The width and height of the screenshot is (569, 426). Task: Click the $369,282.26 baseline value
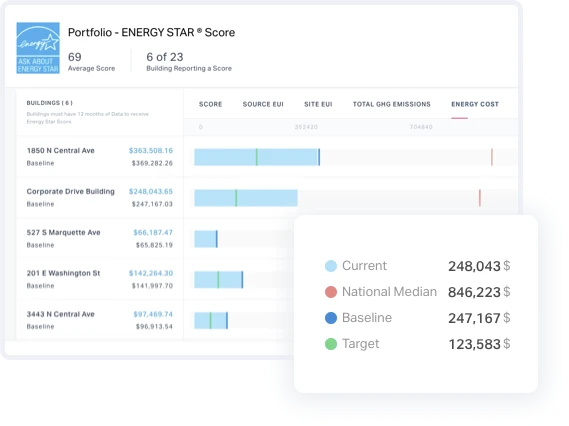point(152,163)
